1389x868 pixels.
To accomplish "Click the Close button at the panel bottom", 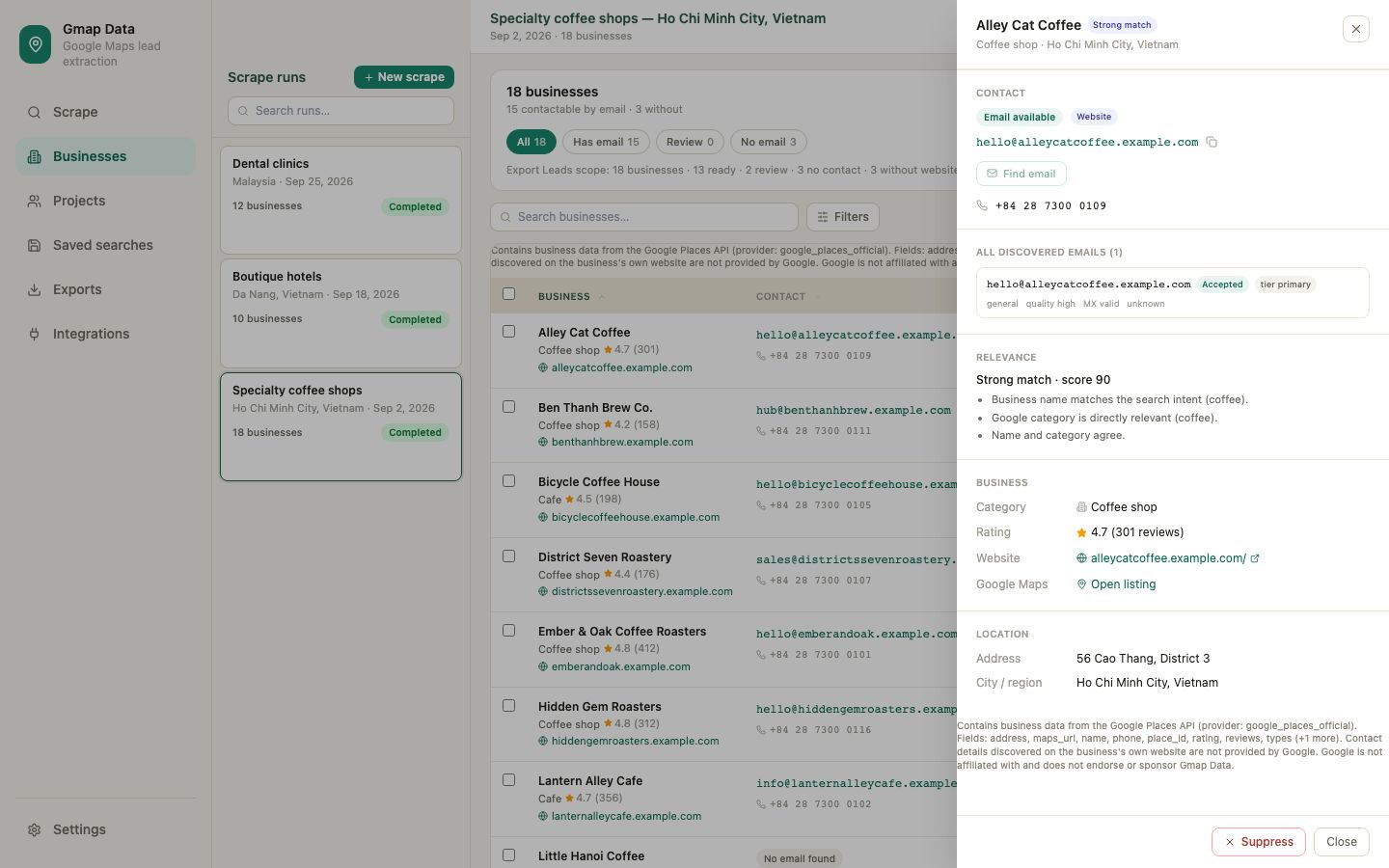I will click(x=1342, y=842).
